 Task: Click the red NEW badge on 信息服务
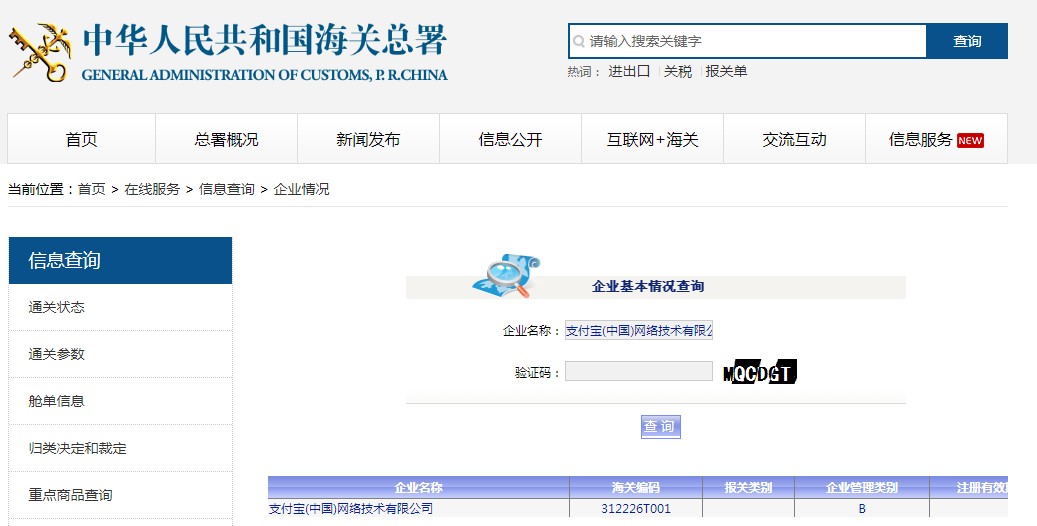[970, 141]
